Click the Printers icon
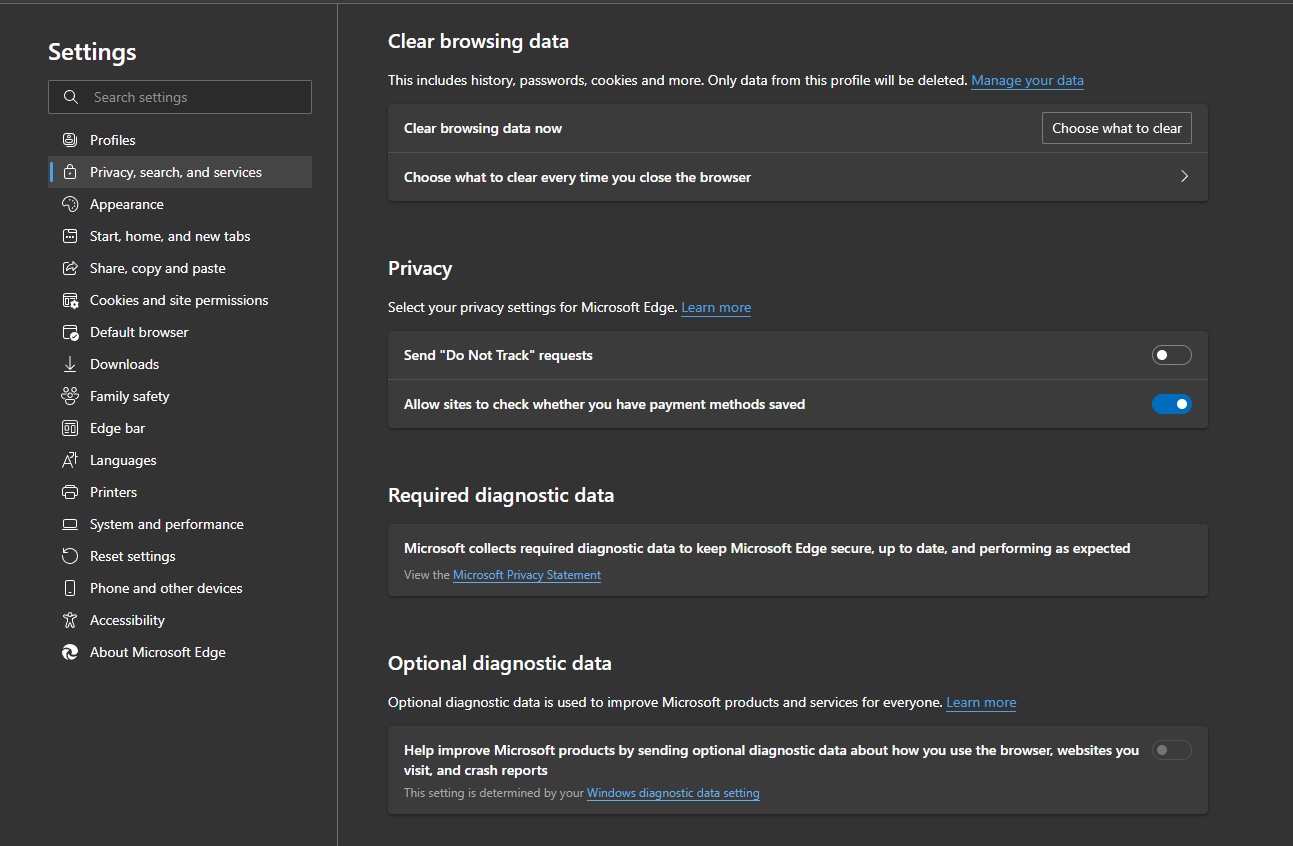The height and width of the screenshot is (846, 1293). (x=70, y=492)
